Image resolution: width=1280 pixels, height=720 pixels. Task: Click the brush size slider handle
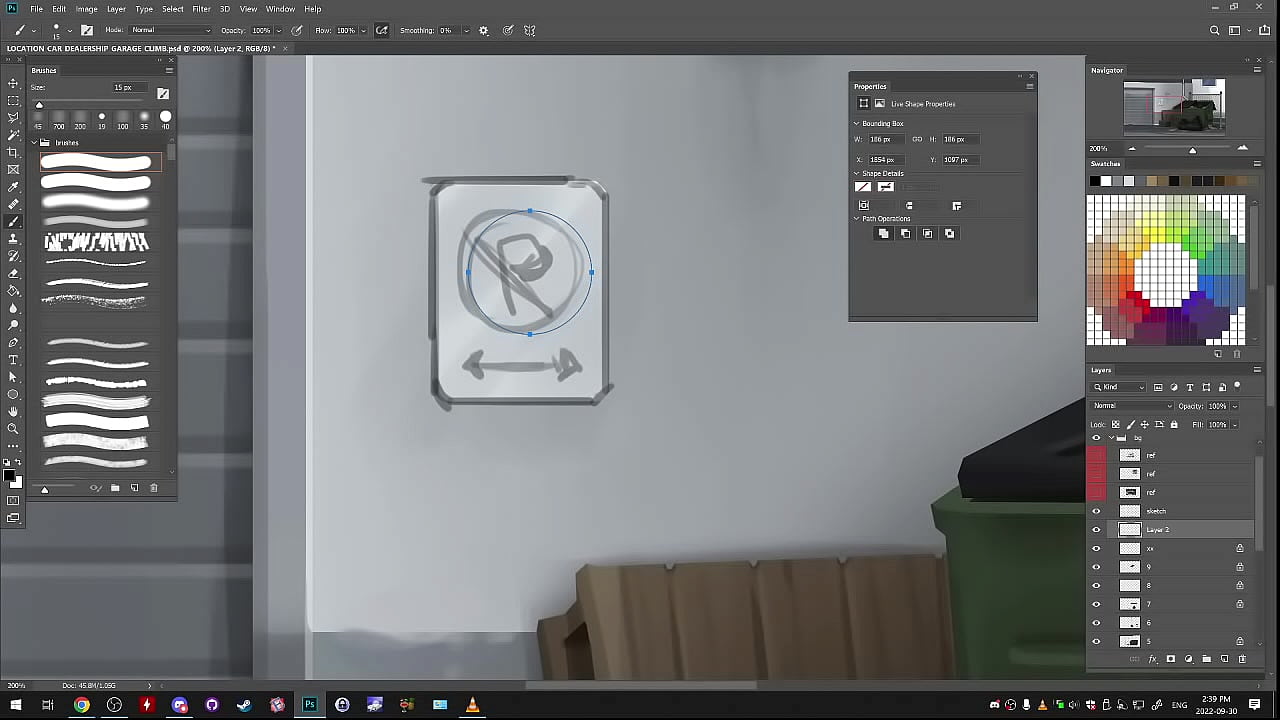[39, 105]
